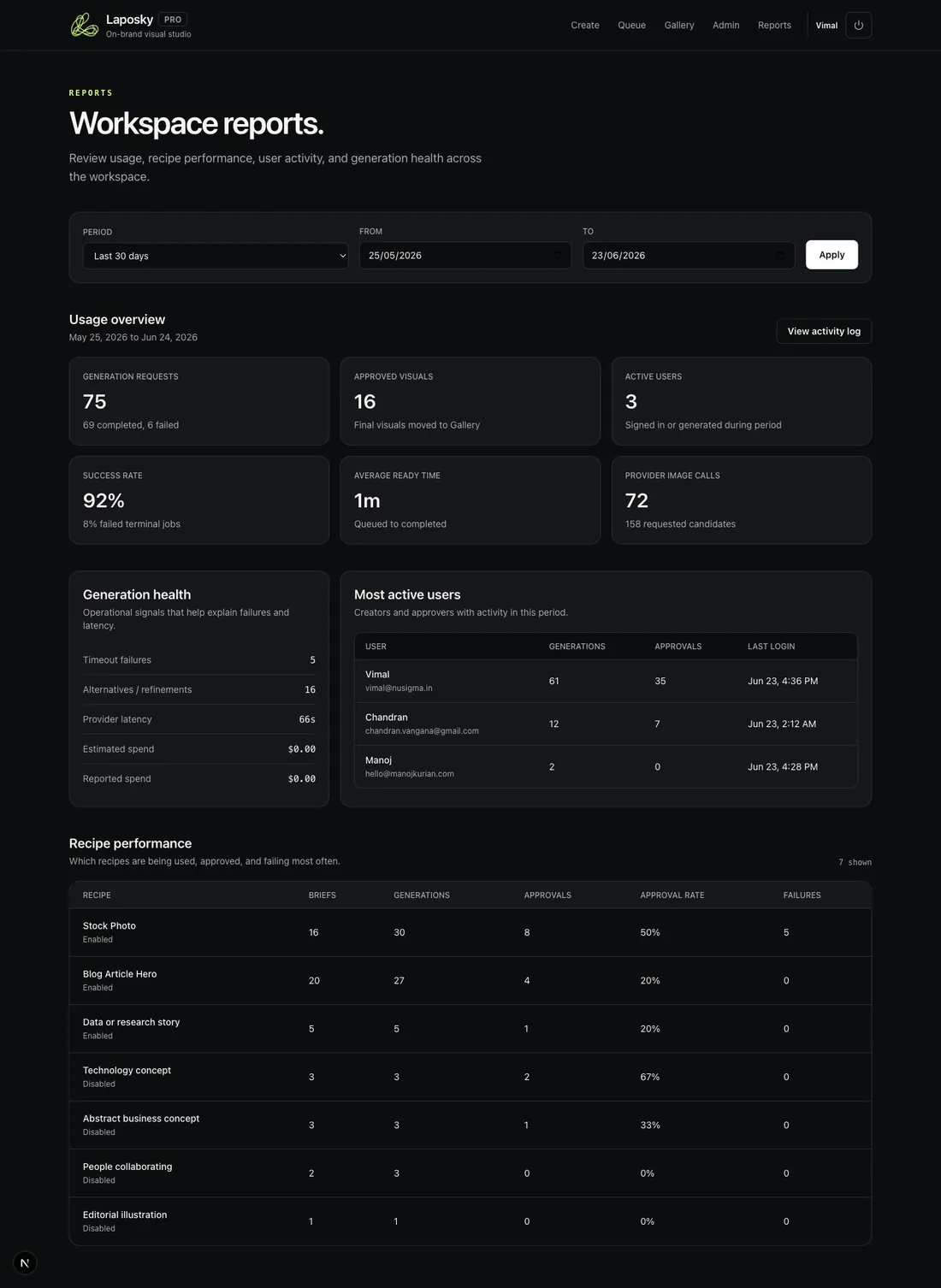
Task: Click the Editorial illustration recipe
Action: (125, 1214)
